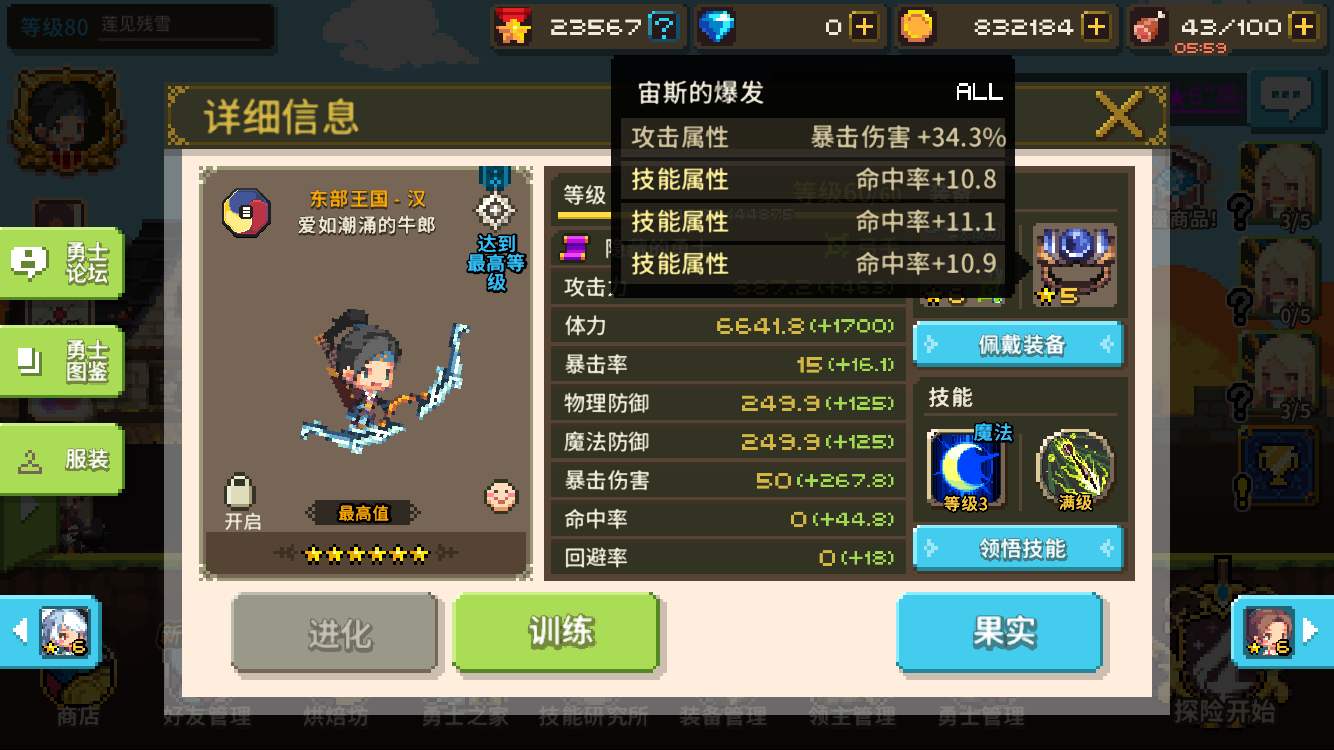
Task: Open the 服装 costume tab
Action: [x=62, y=459]
